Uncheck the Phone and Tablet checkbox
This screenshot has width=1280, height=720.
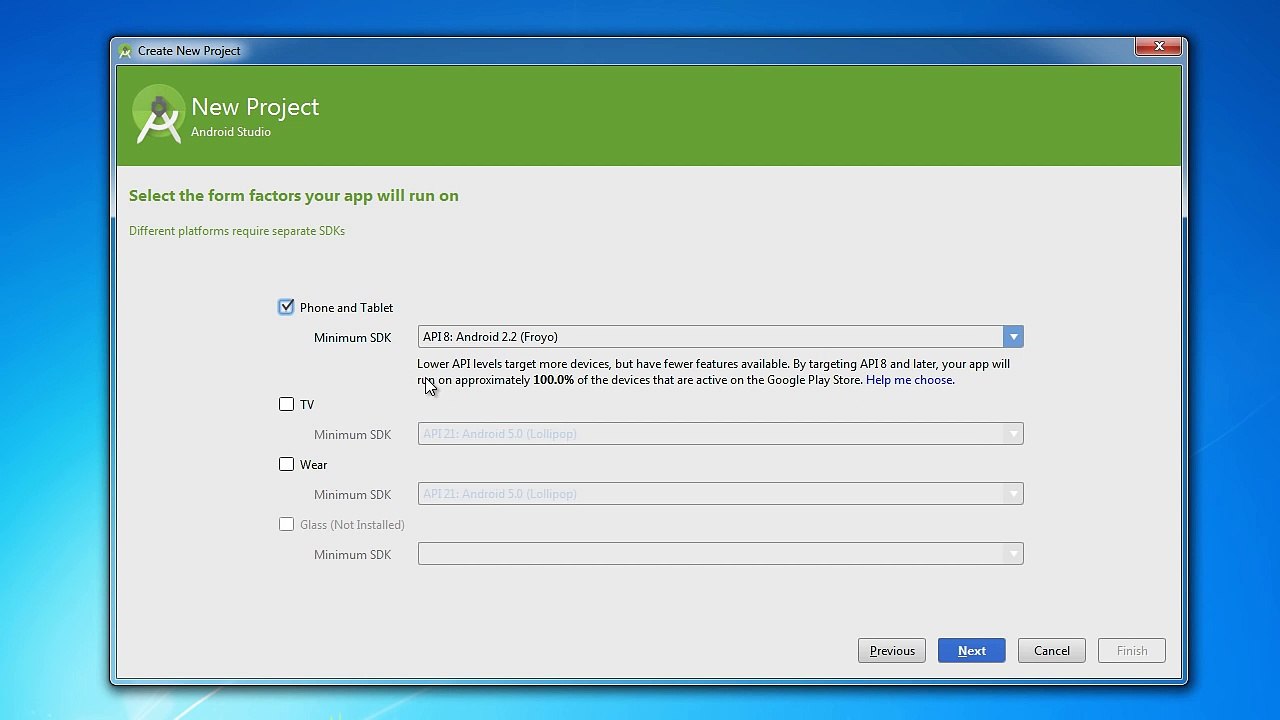[286, 307]
